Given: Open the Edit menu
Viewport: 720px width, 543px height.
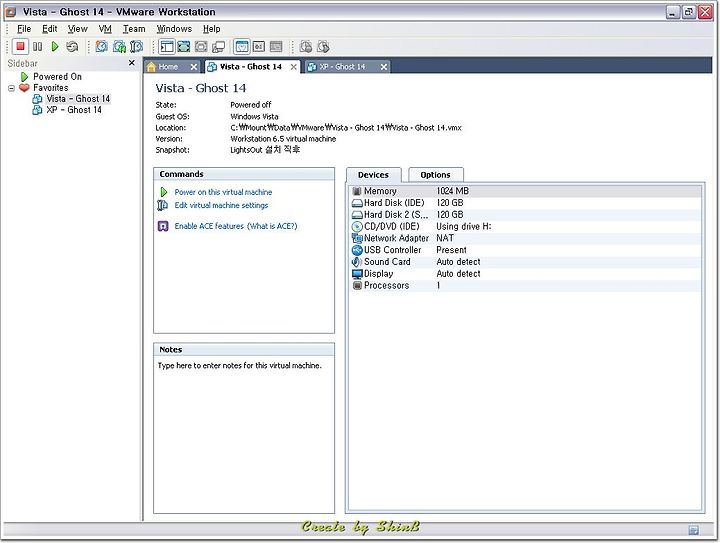Looking at the screenshot, I should pos(50,29).
